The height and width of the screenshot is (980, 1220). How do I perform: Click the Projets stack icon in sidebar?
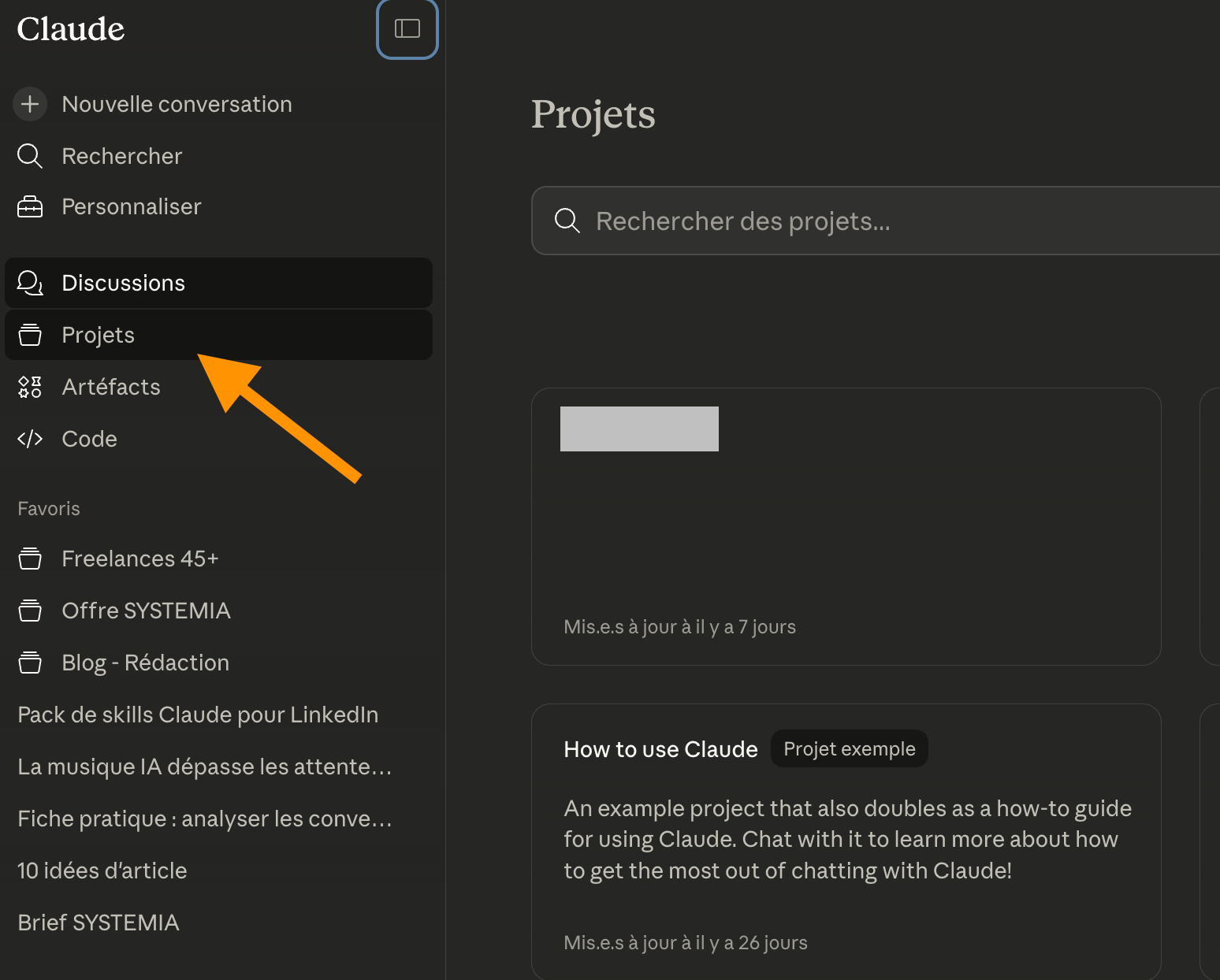click(30, 335)
